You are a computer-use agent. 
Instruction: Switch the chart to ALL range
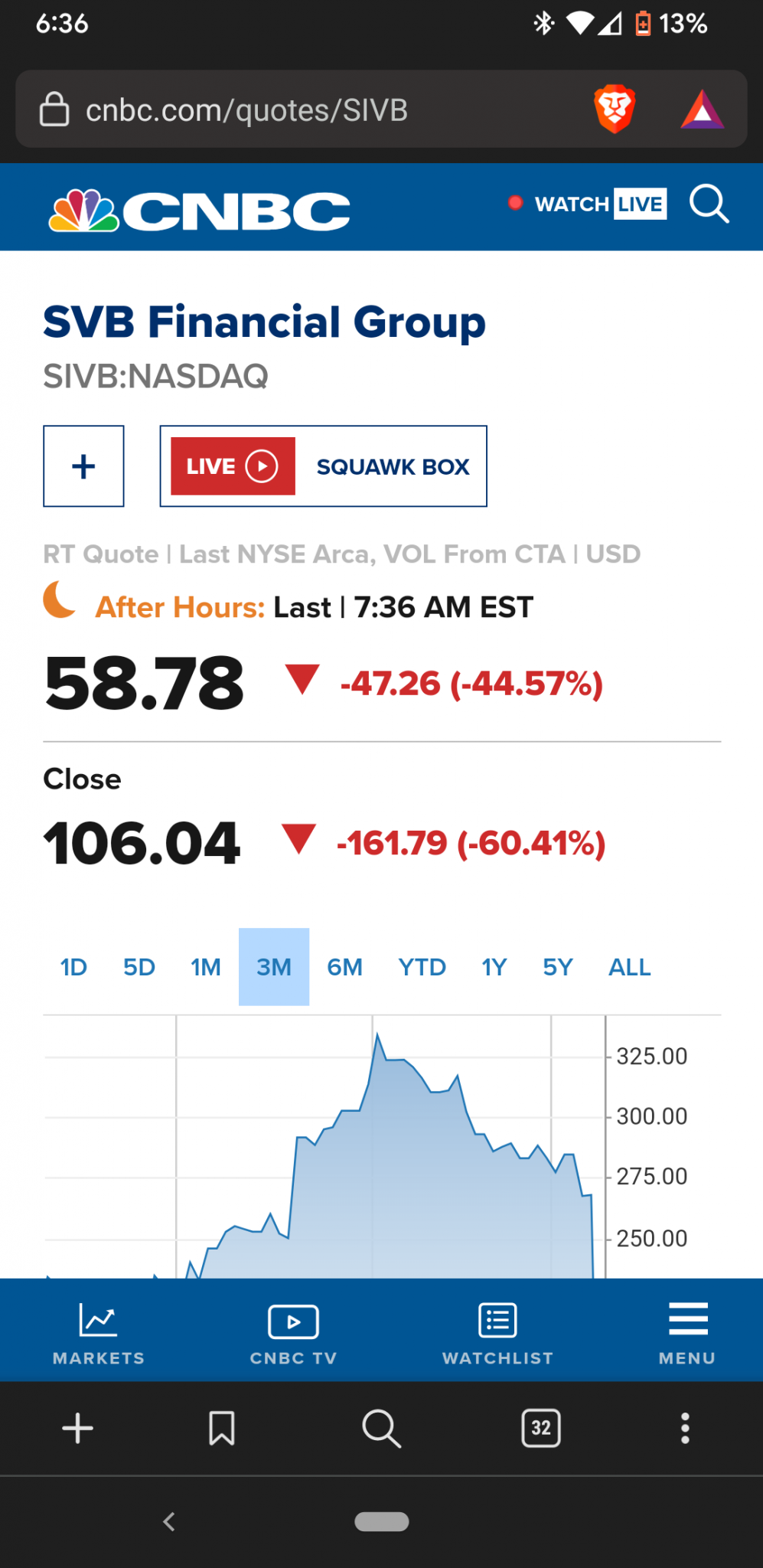tap(629, 967)
